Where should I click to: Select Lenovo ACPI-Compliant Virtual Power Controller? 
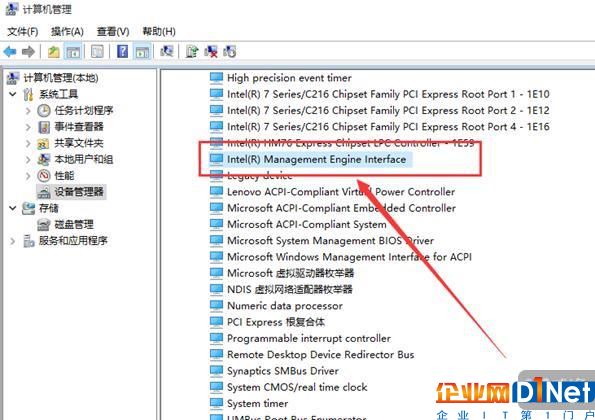[341, 192]
